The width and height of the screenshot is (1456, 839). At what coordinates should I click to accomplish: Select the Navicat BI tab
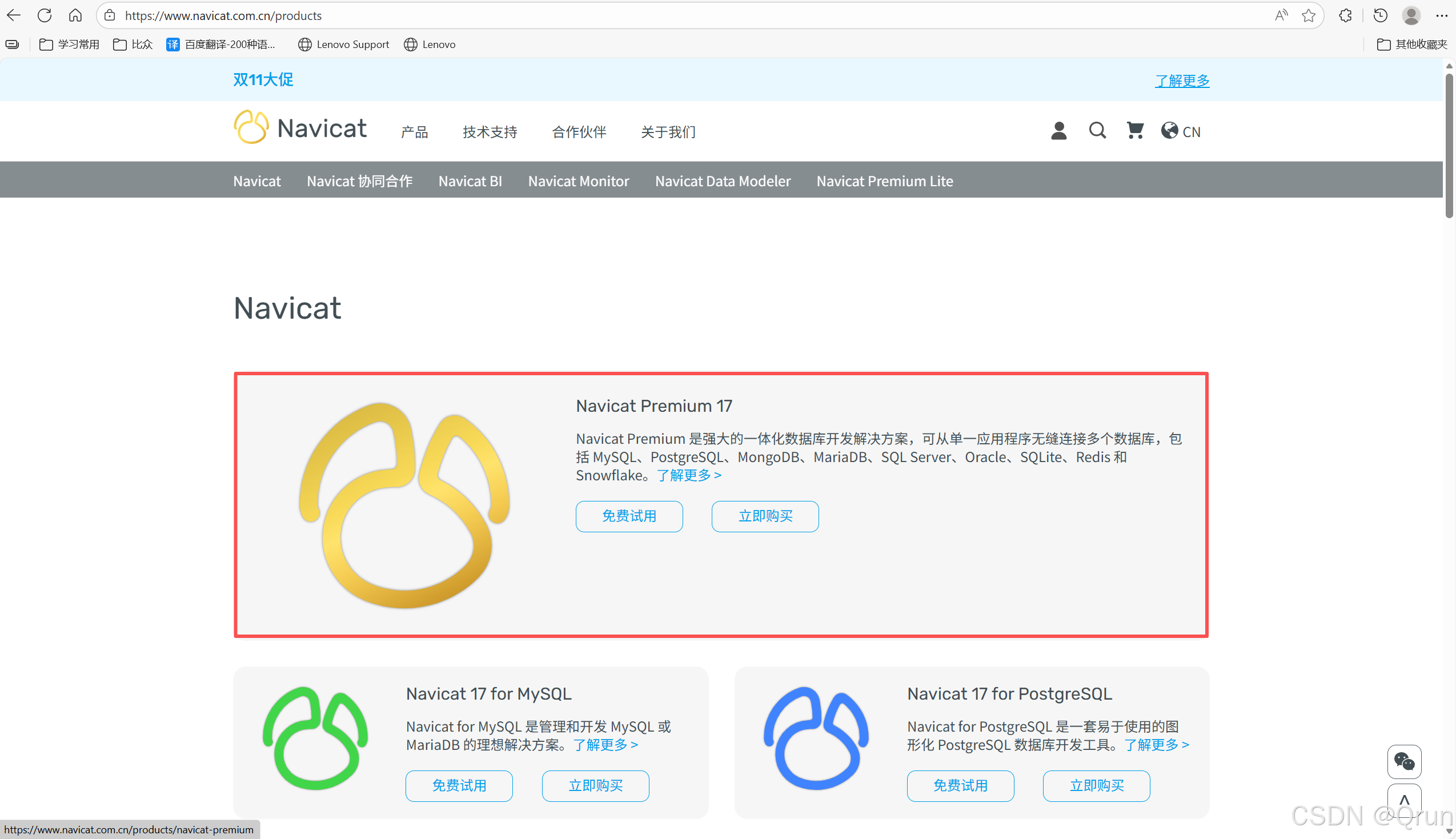[470, 181]
